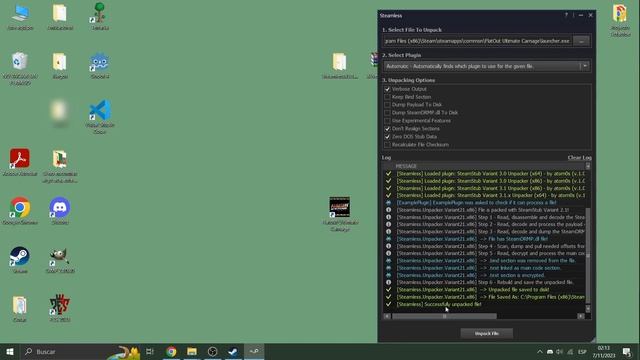The image size is (640, 360).
Task: Click the log scroll left arrow
Action: click(x=387, y=316)
